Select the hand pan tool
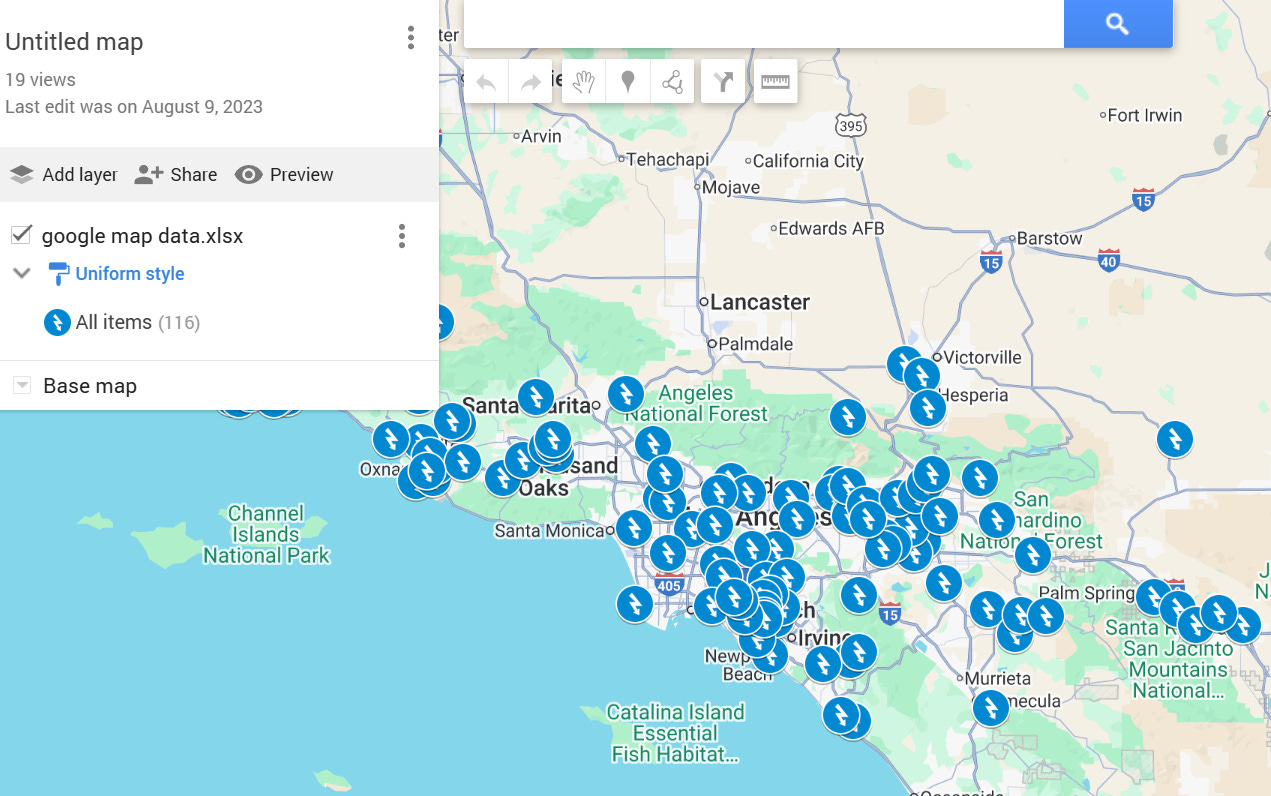Screen dimensions: 1271x796 pos(584,82)
